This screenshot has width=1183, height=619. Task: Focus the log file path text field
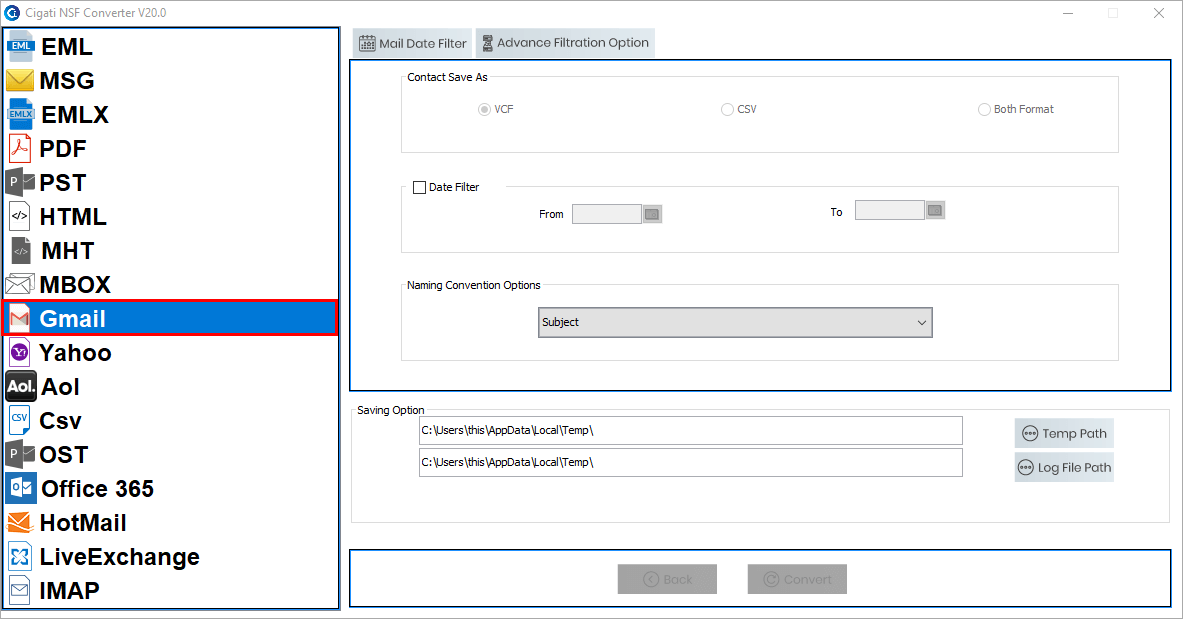(x=690, y=462)
